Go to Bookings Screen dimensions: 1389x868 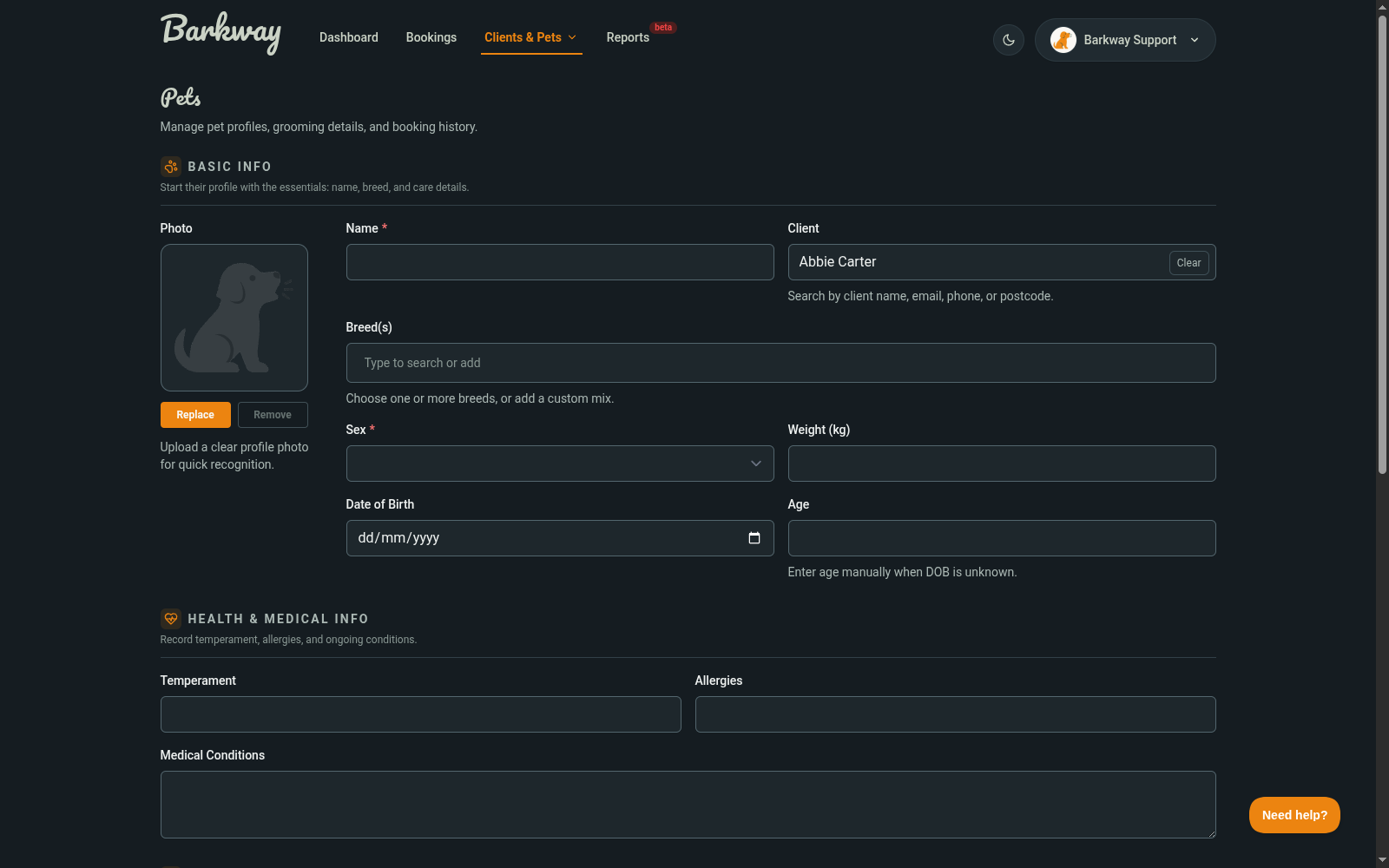(431, 37)
